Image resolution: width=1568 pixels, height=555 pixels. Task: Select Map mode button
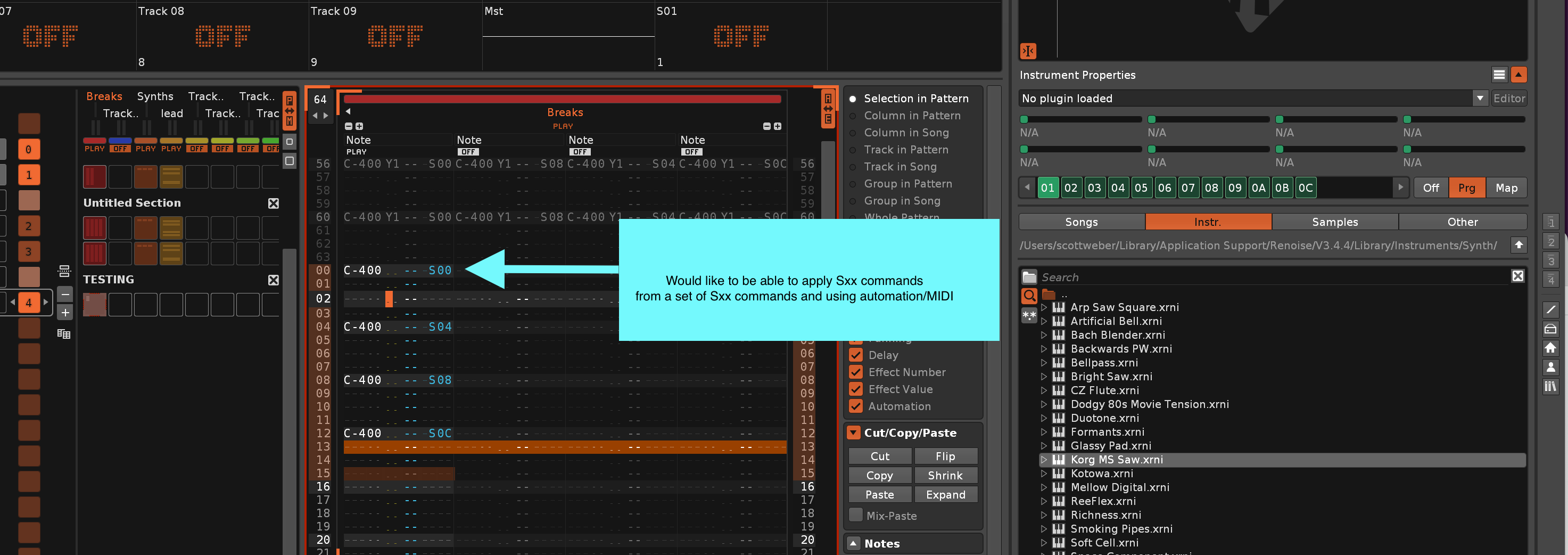[x=1506, y=187]
